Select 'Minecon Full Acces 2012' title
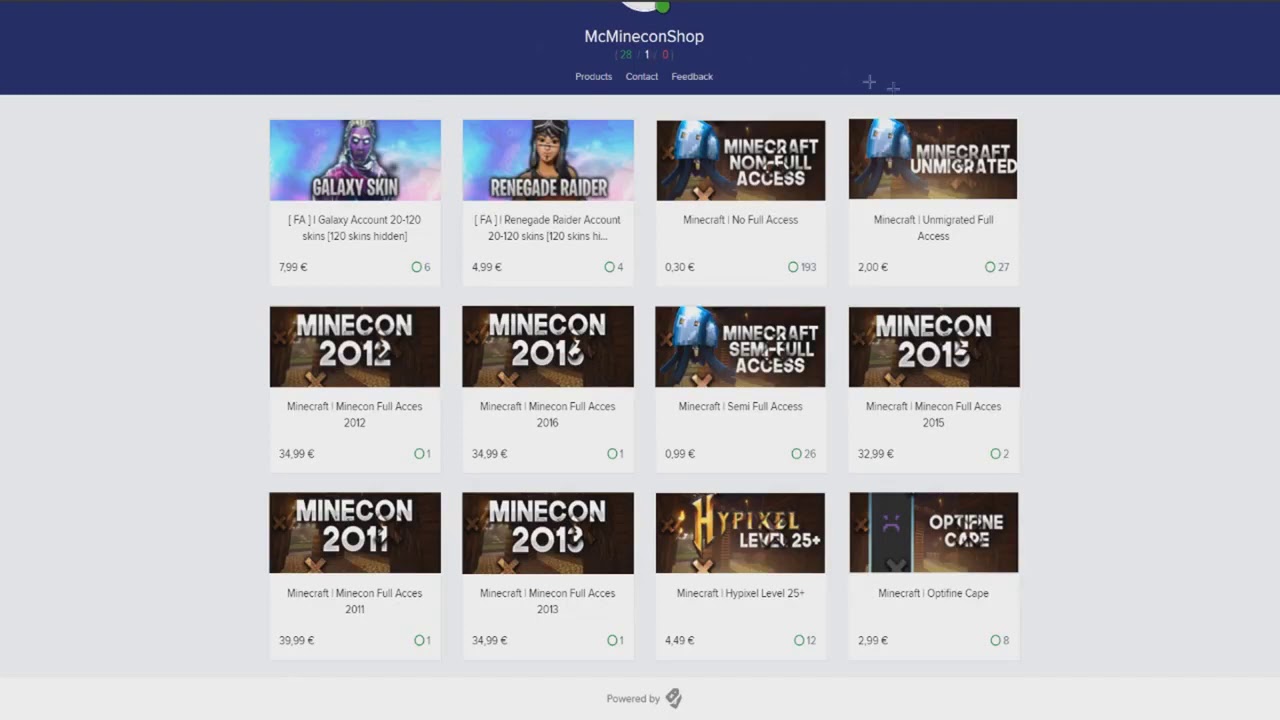Screen dimensions: 1280x720 pos(355,415)
